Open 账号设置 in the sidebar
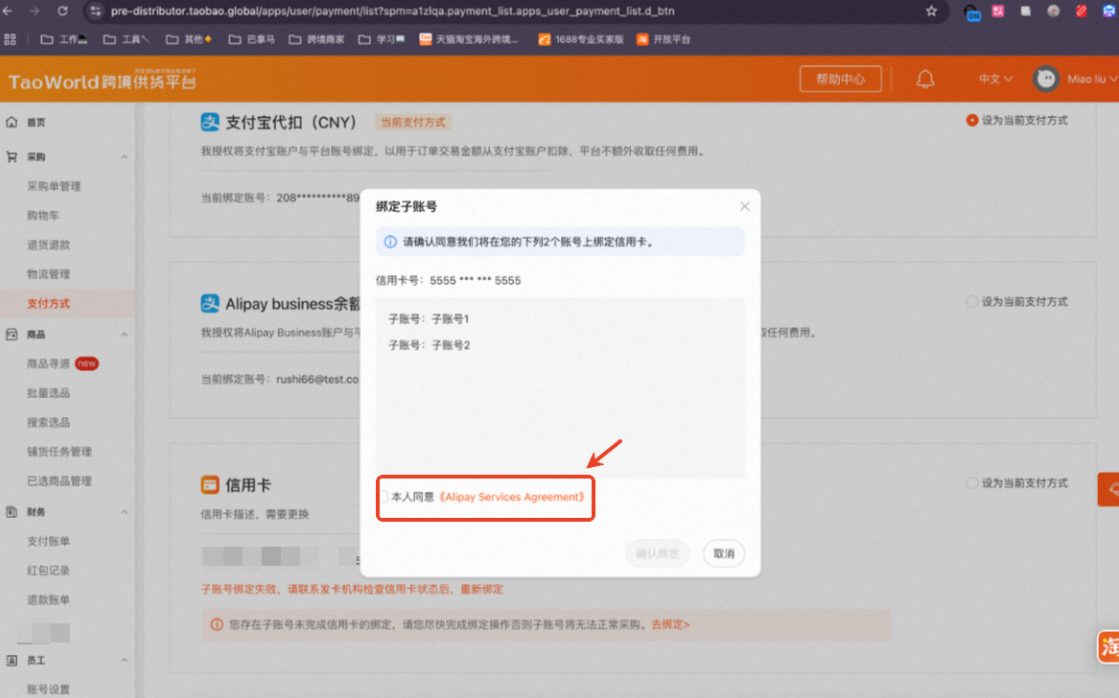The height and width of the screenshot is (698, 1119). click(49, 689)
